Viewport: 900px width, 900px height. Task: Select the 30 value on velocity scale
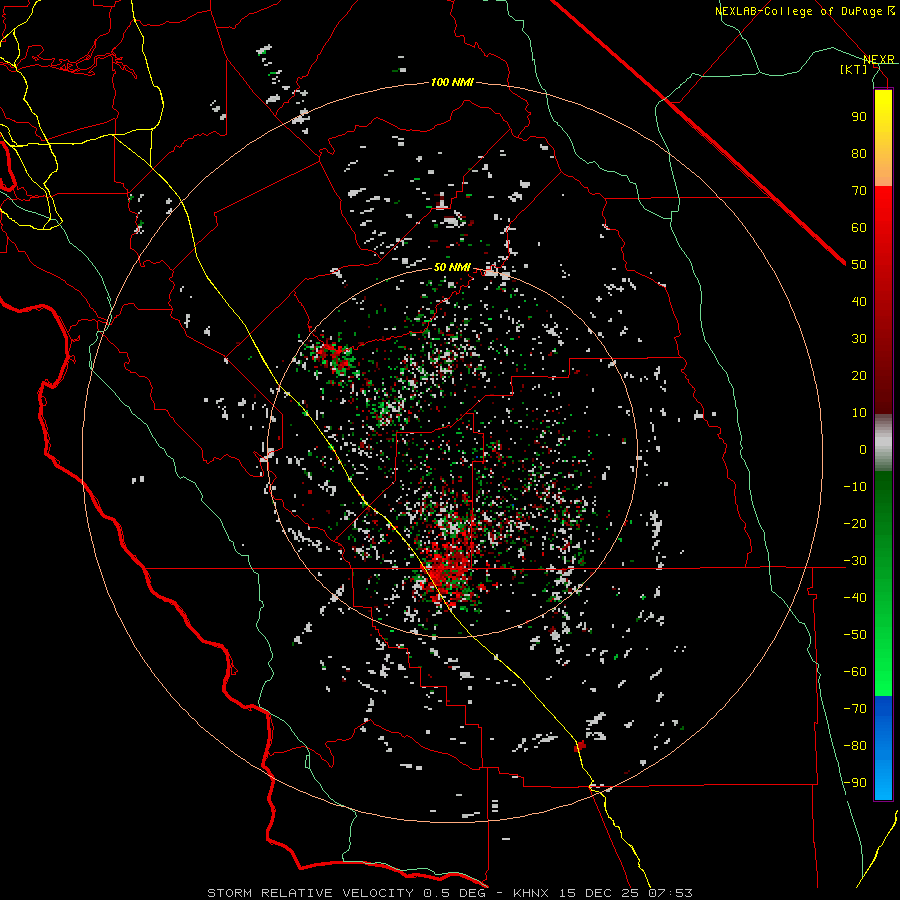859,338
